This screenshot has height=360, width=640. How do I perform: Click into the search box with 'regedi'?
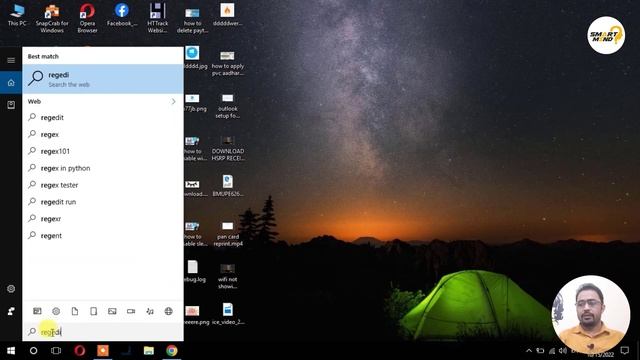click(x=103, y=332)
